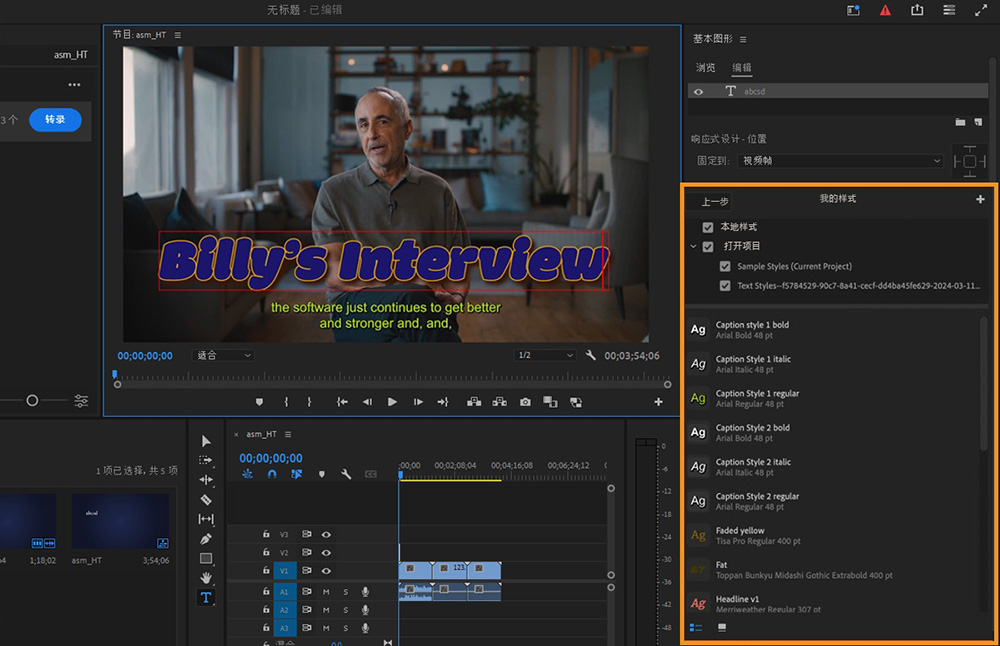The height and width of the screenshot is (646, 1000).
Task: Select the Type tool
Action: click(x=206, y=598)
